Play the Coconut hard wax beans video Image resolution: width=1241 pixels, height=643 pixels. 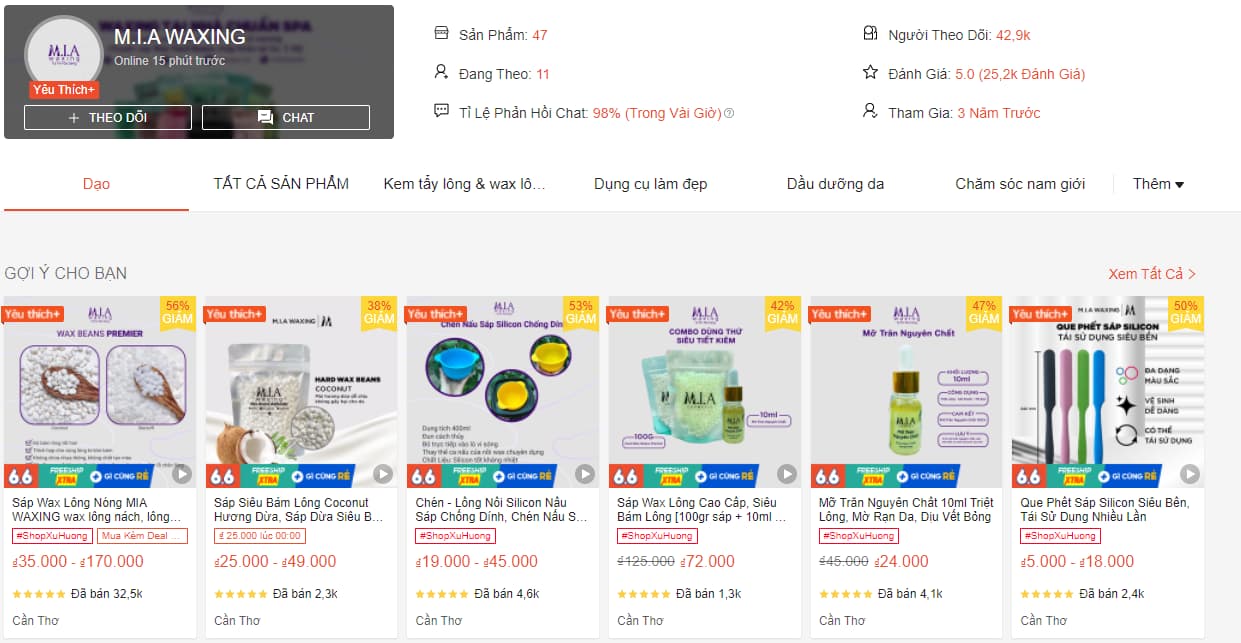coord(383,474)
